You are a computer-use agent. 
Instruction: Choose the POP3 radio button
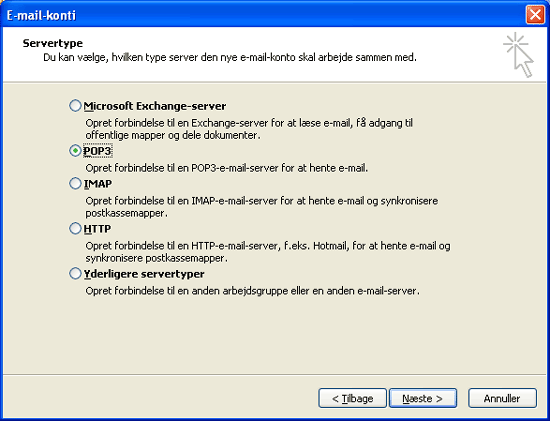pyautogui.click(x=75, y=151)
